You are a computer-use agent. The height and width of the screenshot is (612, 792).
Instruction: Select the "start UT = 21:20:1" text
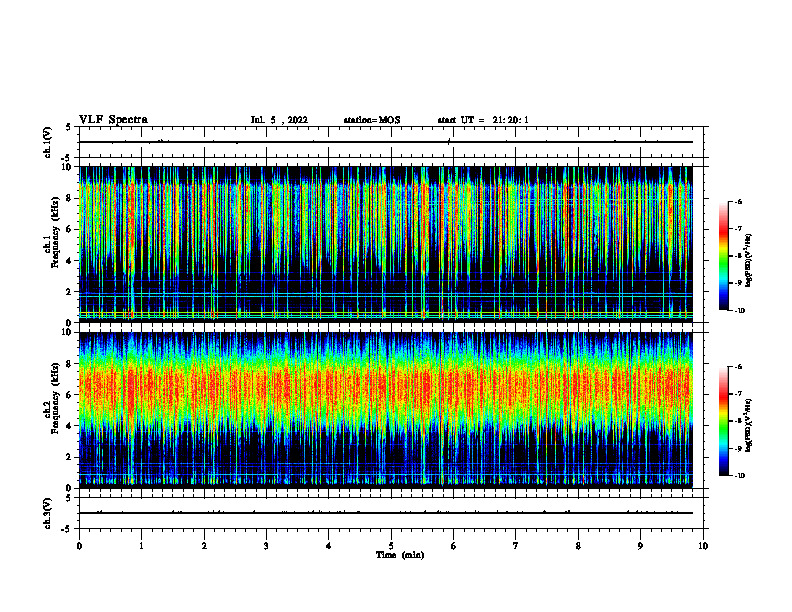tap(483, 120)
